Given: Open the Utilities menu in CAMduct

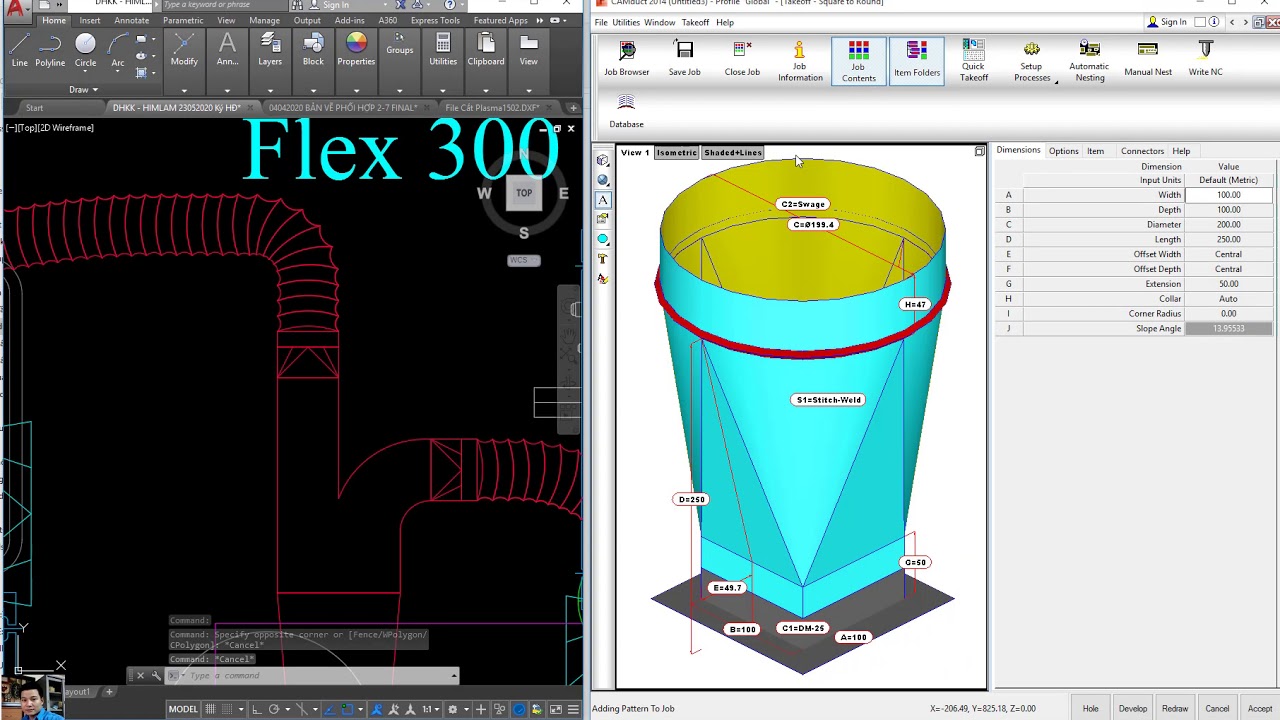Looking at the screenshot, I should (626, 22).
